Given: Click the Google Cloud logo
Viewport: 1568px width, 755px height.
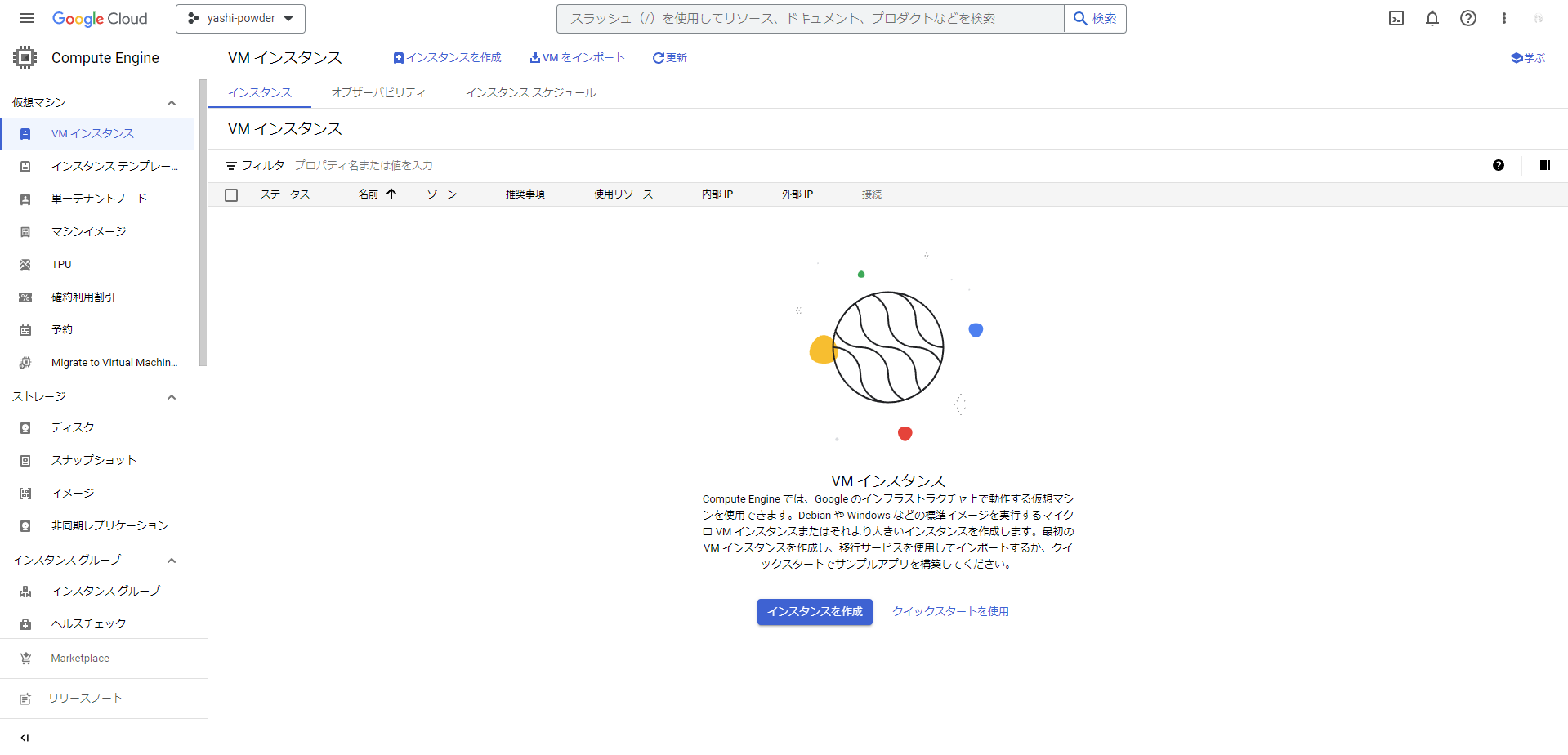Looking at the screenshot, I should [100, 19].
